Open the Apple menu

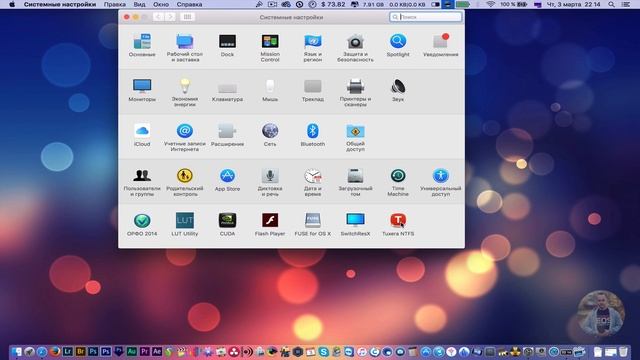(12, 4)
